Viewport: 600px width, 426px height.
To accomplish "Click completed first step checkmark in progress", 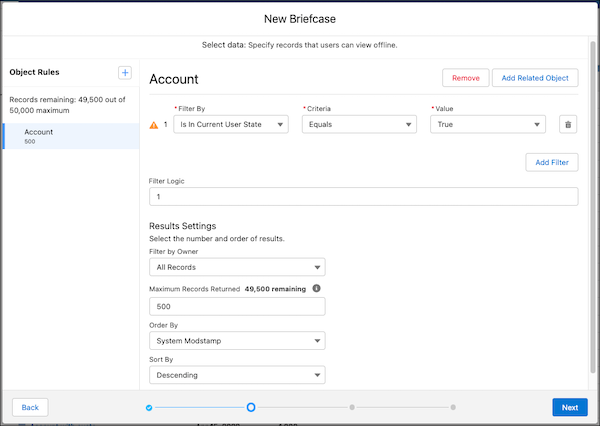I will [149, 408].
